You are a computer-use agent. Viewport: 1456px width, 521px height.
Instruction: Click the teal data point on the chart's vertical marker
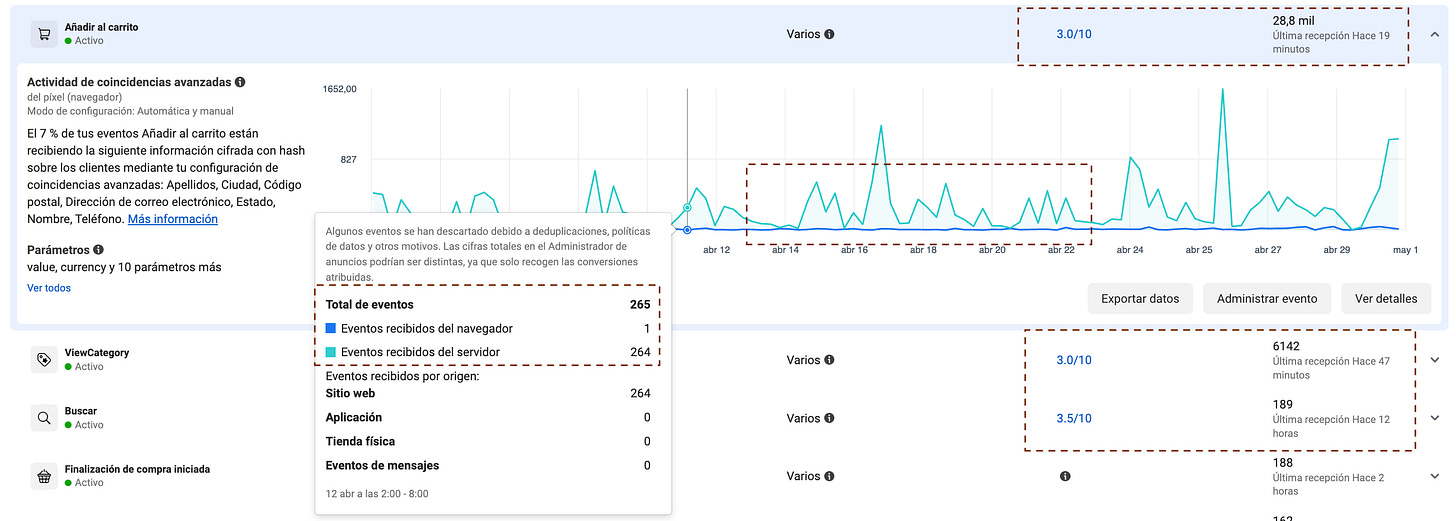point(687,207)
